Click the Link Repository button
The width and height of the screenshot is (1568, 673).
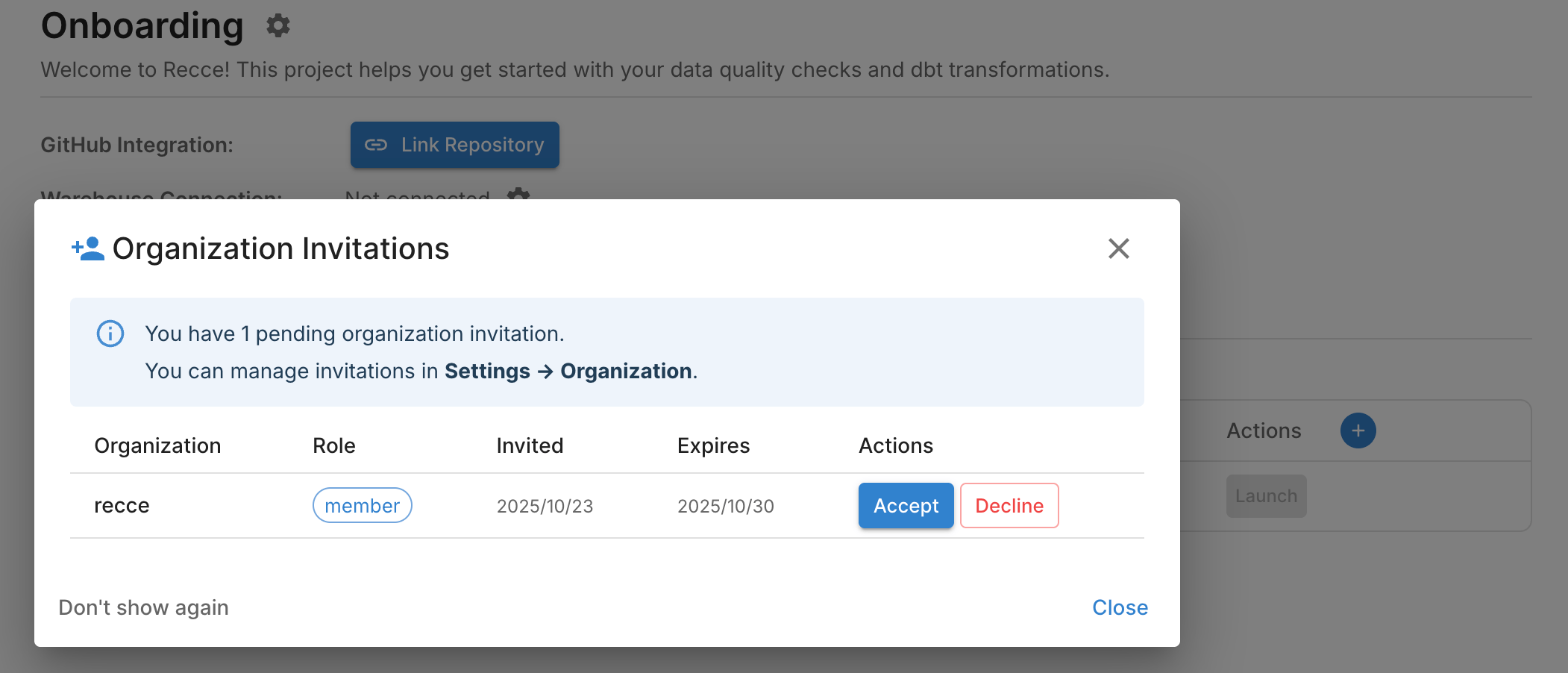[454, 145]
